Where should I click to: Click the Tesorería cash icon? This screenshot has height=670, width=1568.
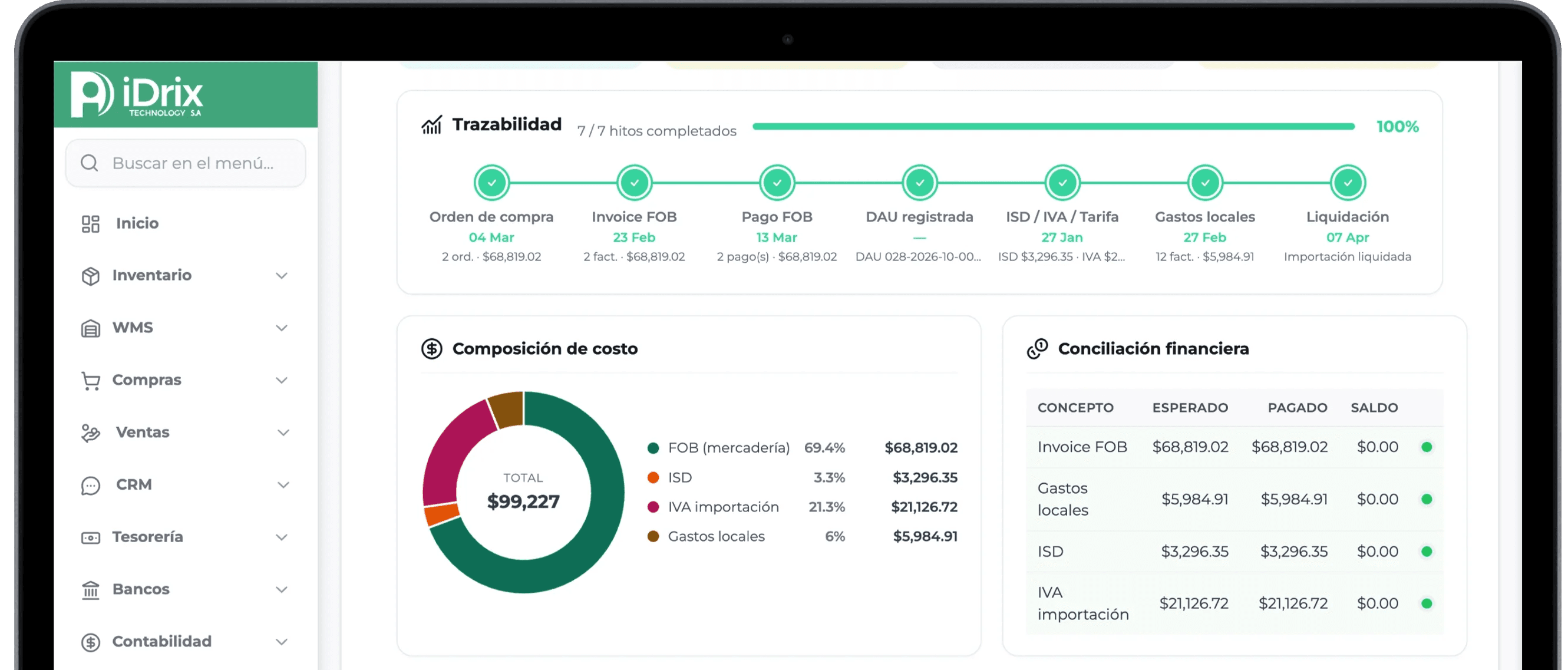(91, 538)
